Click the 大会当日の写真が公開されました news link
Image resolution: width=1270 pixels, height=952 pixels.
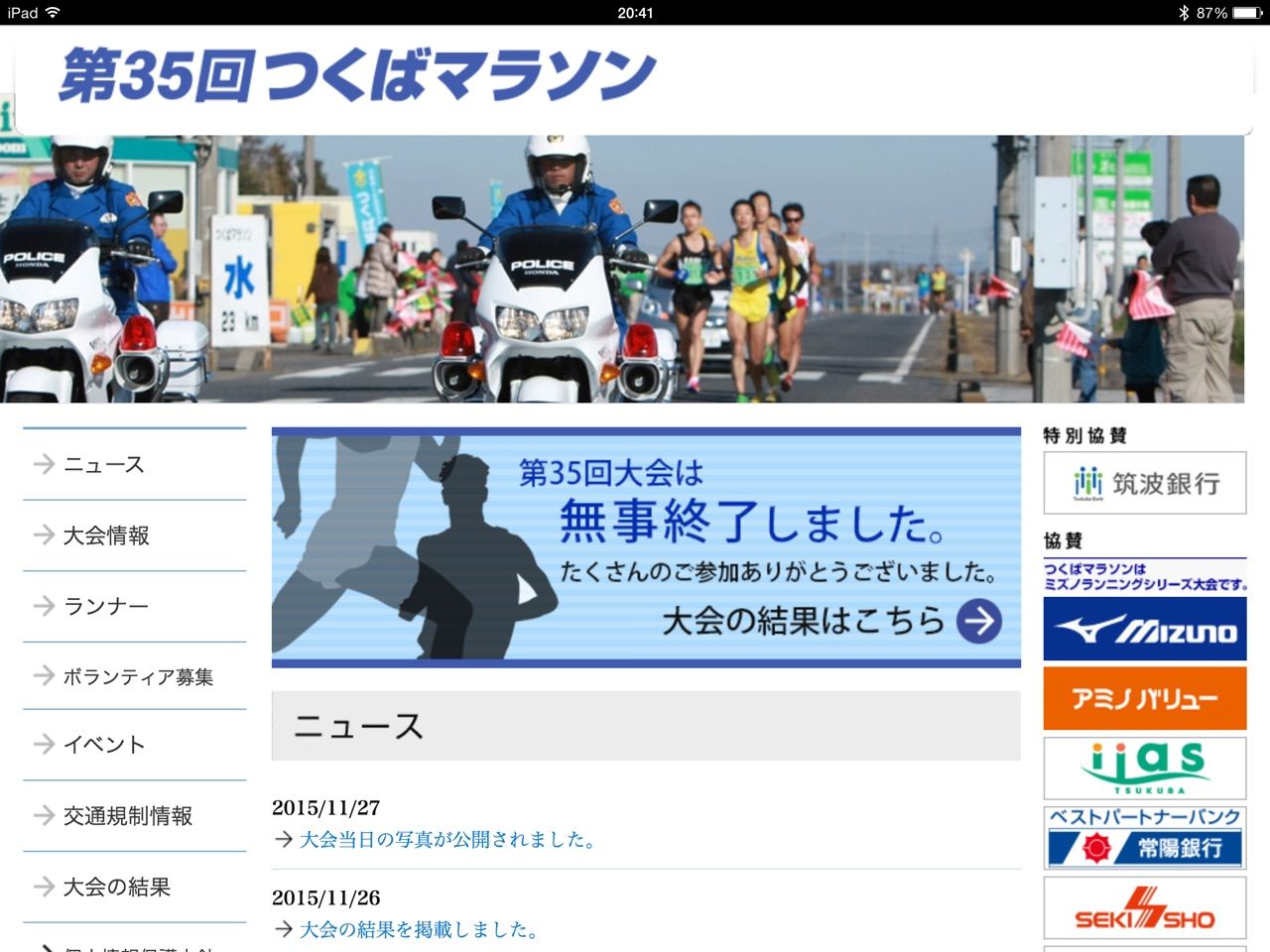tap(446, 839)
